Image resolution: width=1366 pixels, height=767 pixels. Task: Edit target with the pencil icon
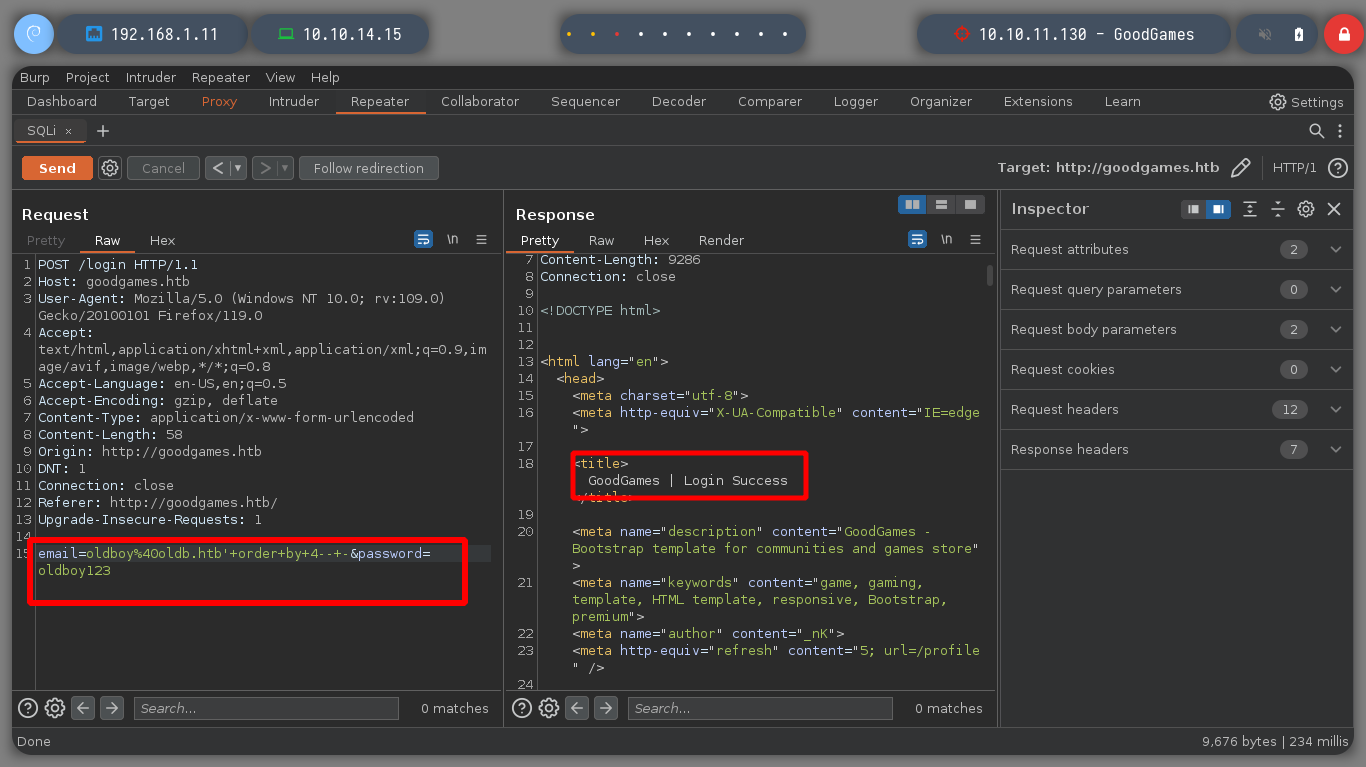tap(1241, 168)
